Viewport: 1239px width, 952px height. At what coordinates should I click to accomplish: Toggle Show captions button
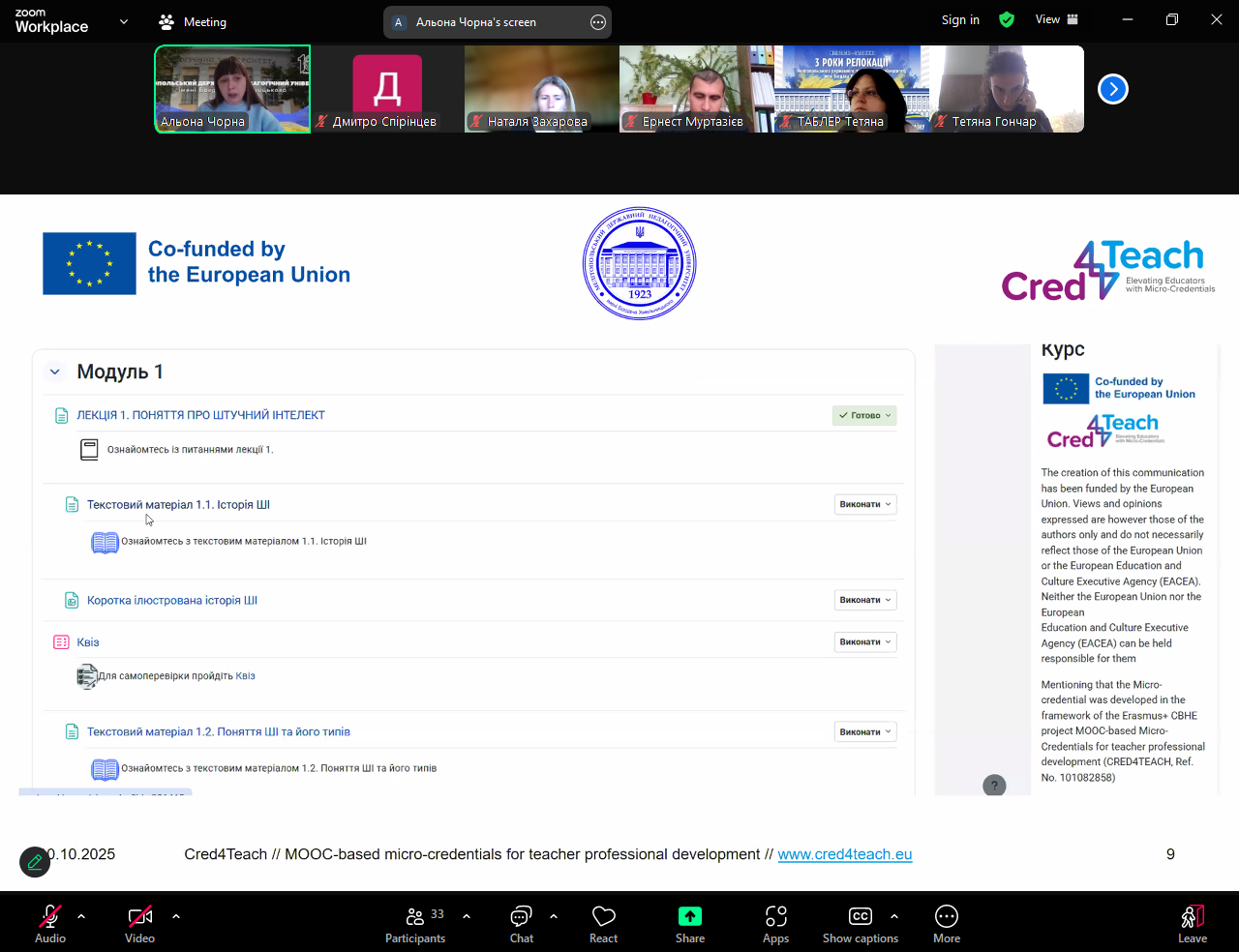point(860,916)
